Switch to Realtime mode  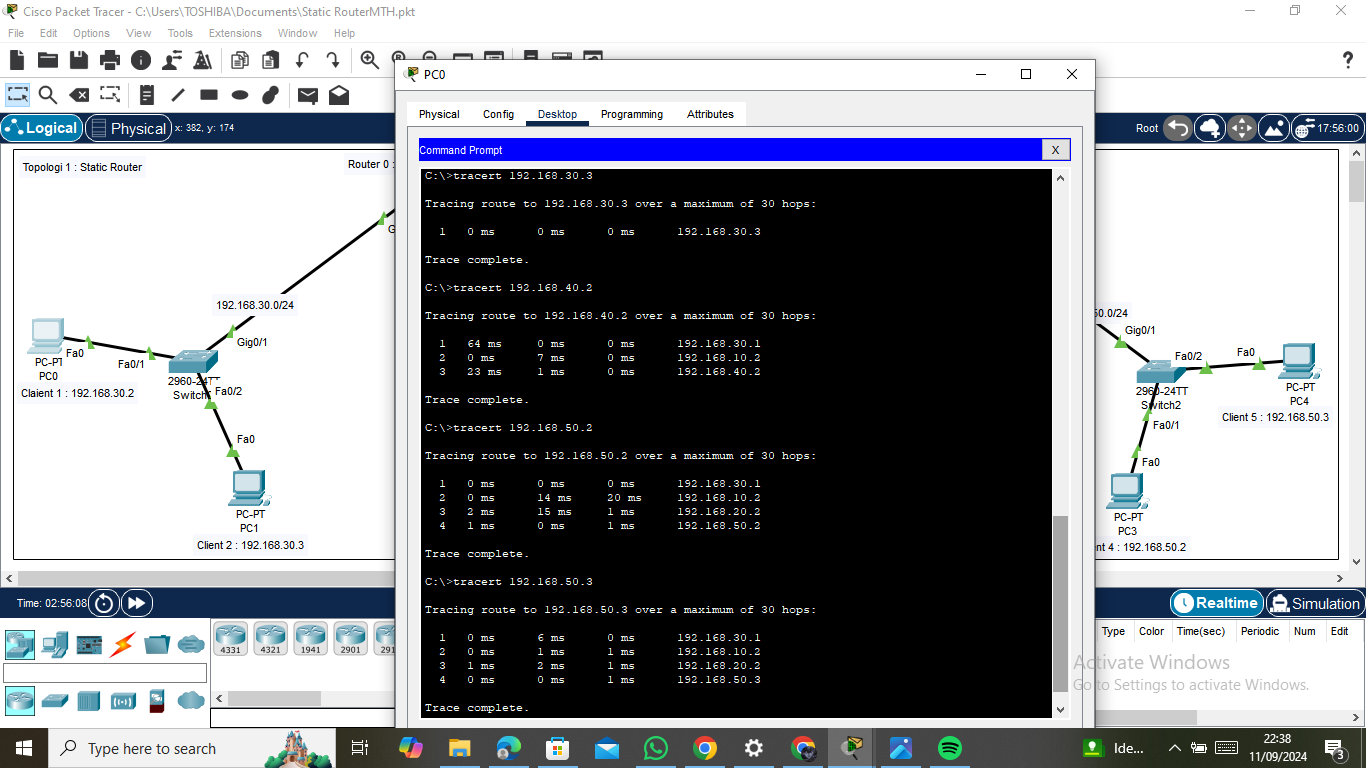point(1215,603)
